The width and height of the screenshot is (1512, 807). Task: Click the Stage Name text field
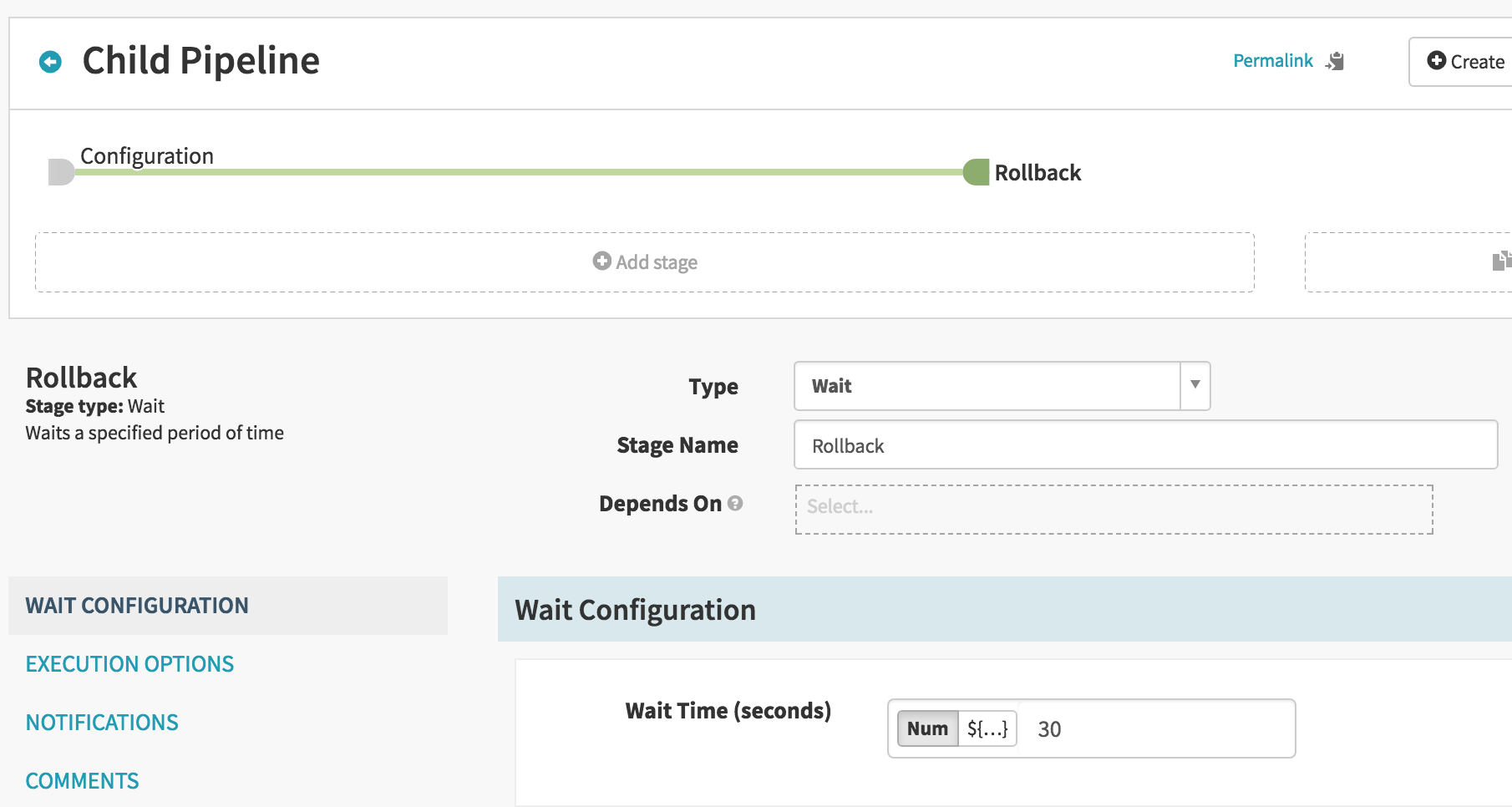click(x=1145, y=444)
